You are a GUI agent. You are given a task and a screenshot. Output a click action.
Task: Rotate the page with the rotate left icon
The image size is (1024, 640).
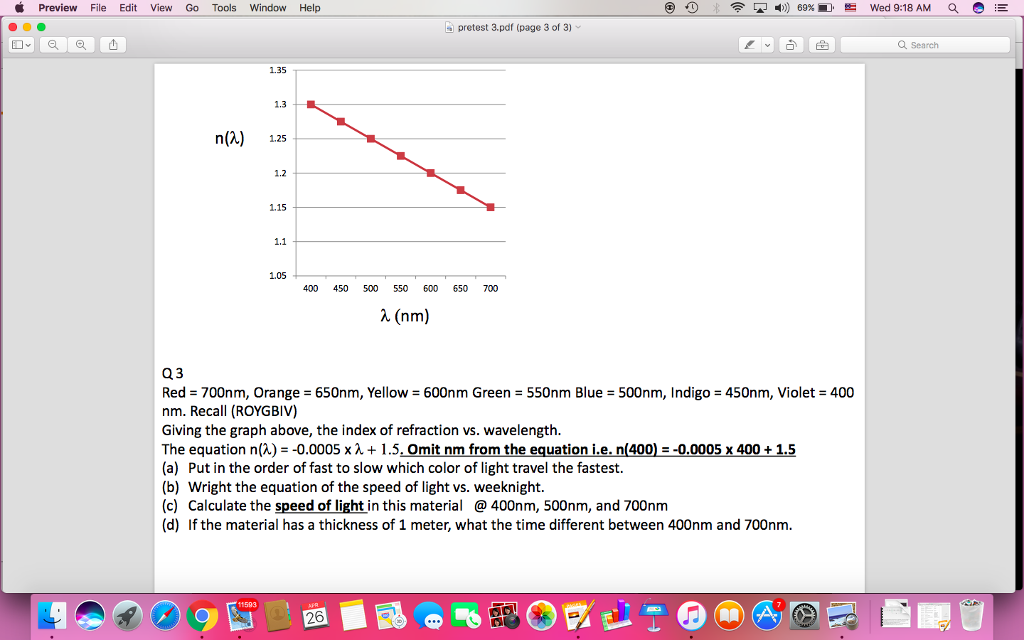[x=790, y=45]
